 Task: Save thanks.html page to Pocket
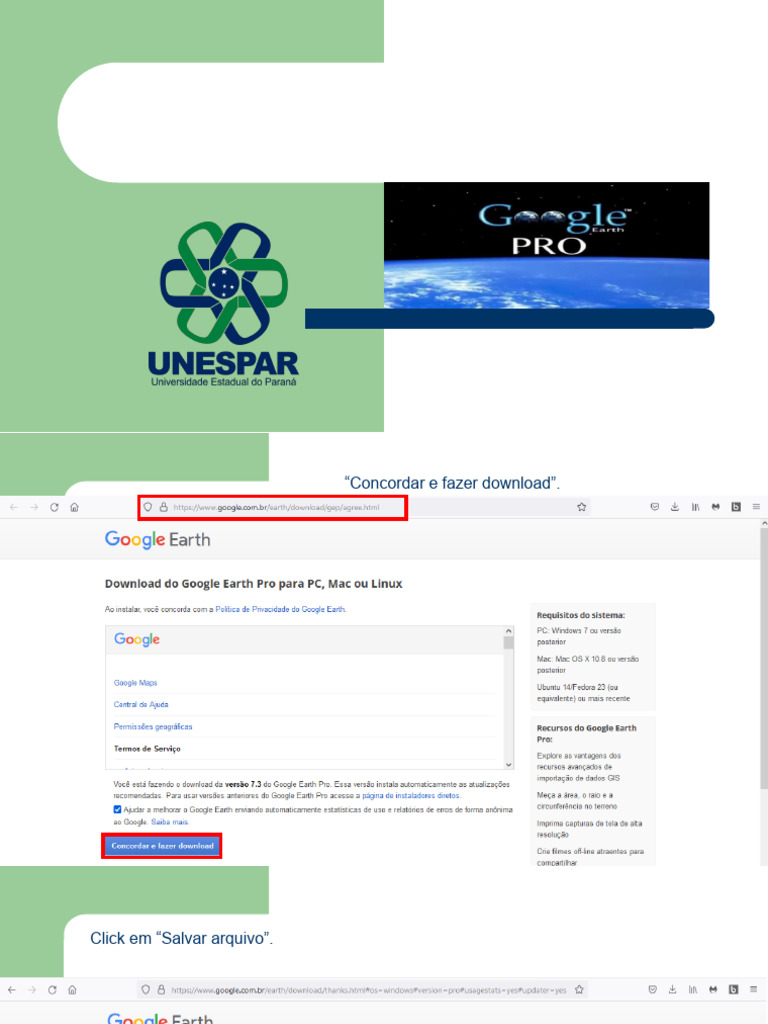tap(652, 990)
